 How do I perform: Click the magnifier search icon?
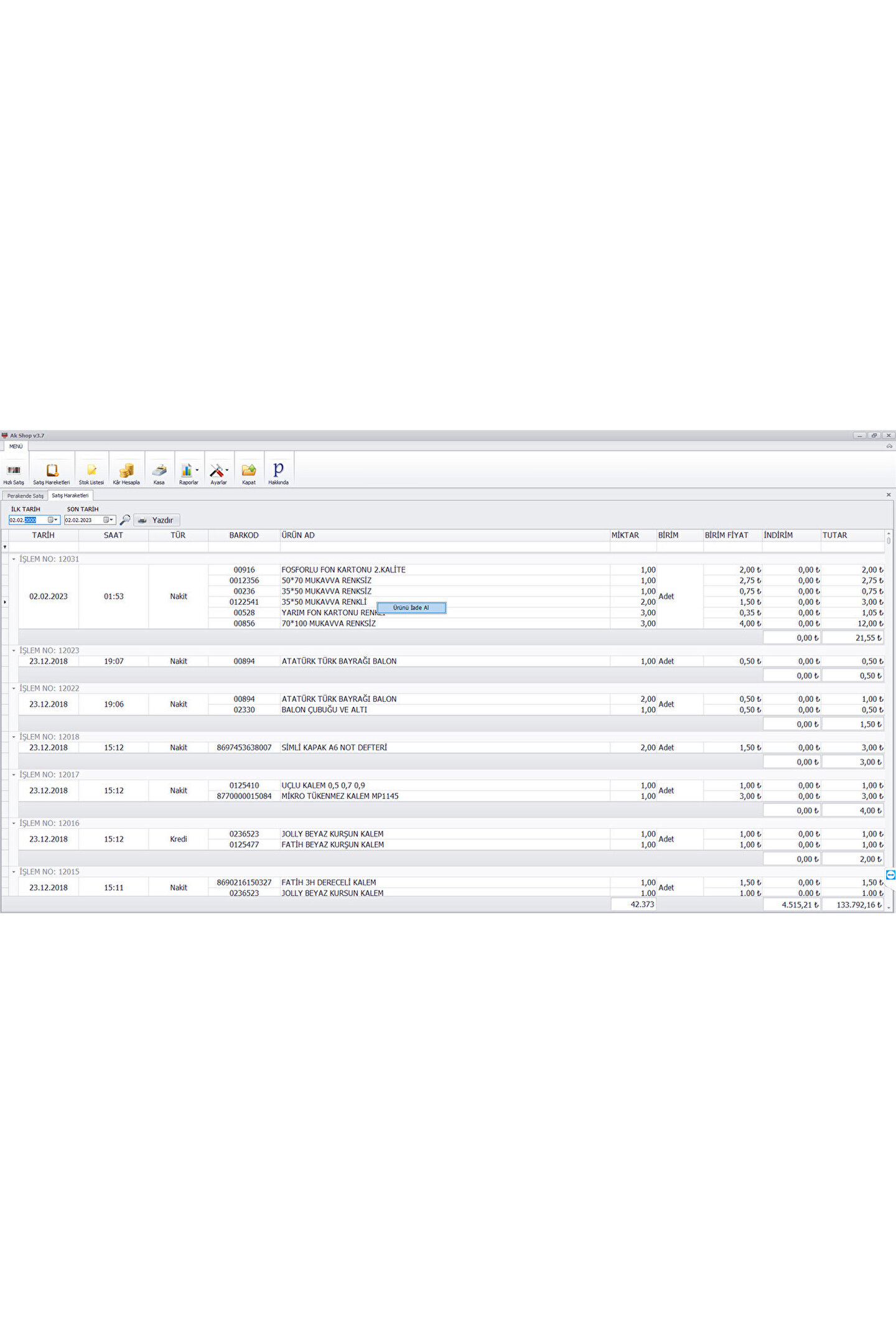coord(125,520)
